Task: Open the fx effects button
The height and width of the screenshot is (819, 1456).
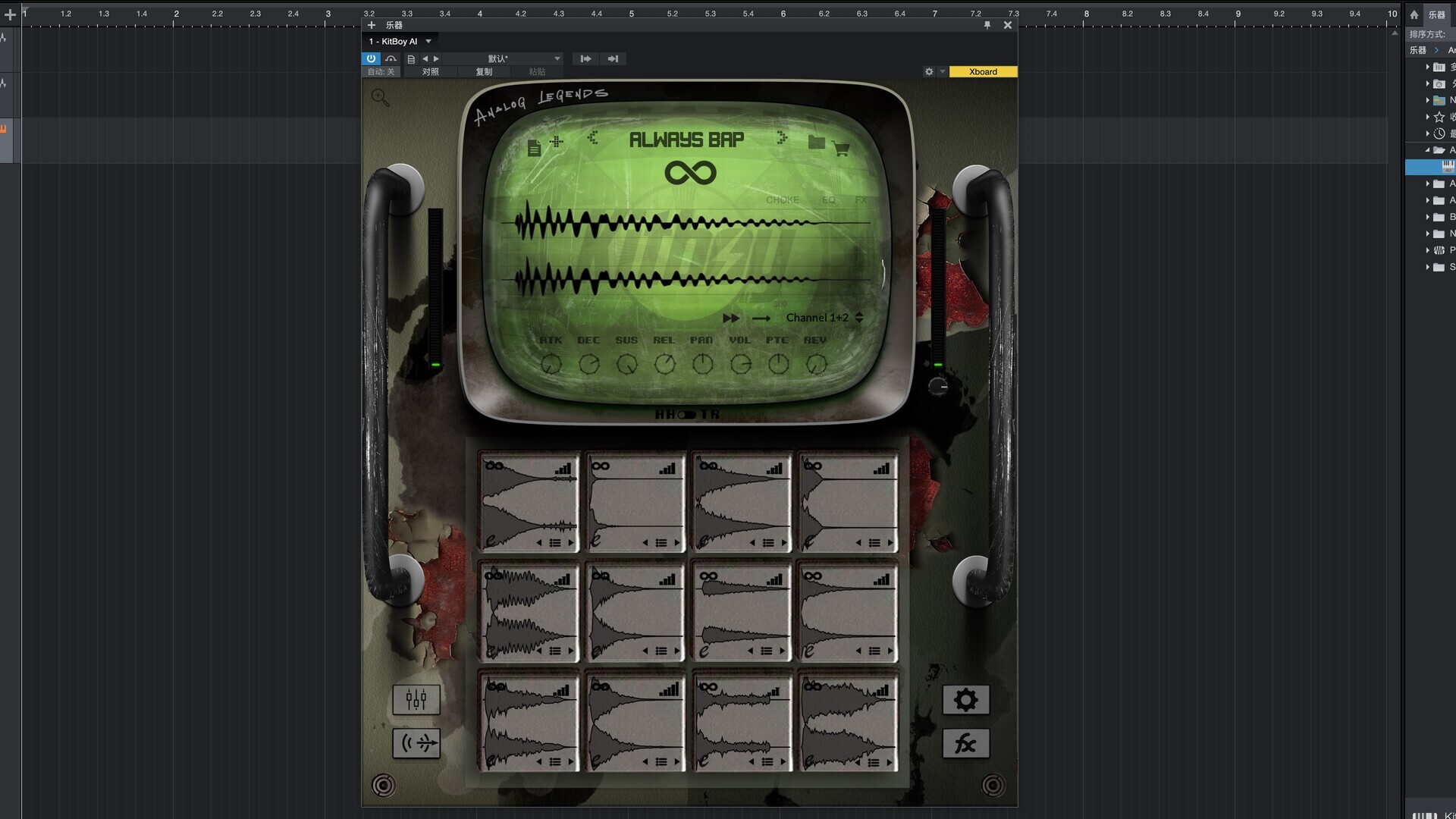Action: tap(965, 743)
